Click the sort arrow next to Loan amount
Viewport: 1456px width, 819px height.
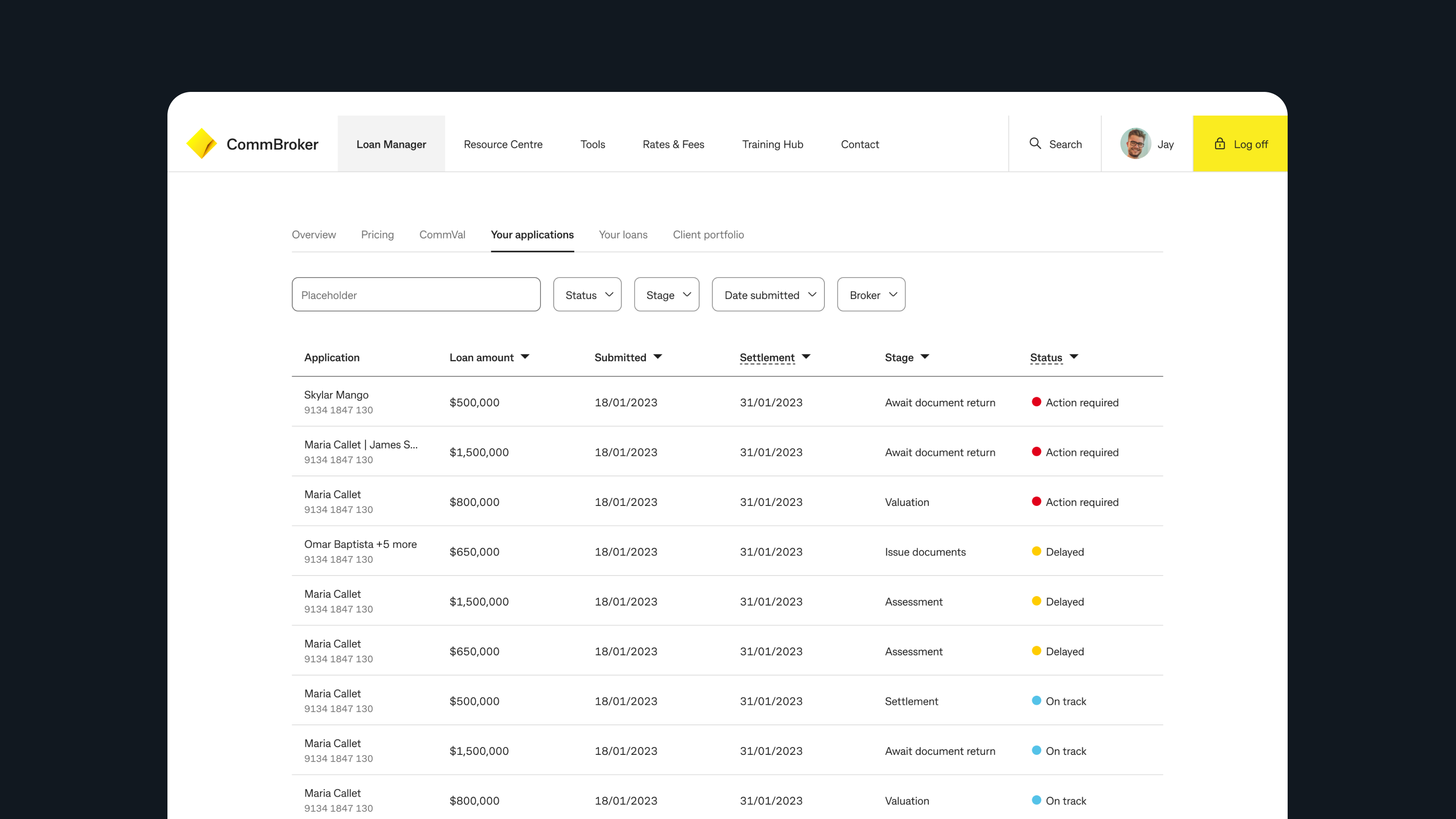tap(525, 357)
